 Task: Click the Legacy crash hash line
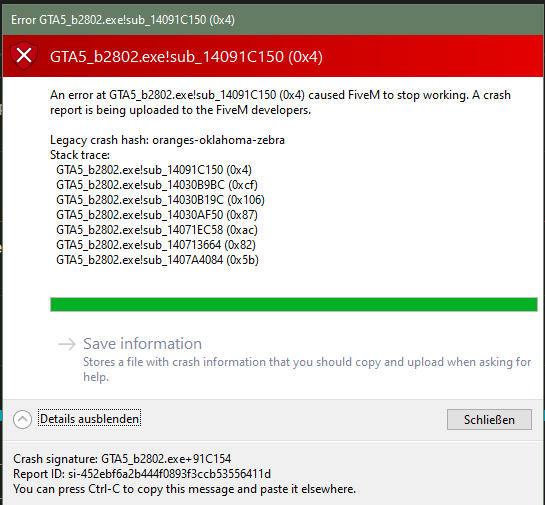click(x=168, y=140)
